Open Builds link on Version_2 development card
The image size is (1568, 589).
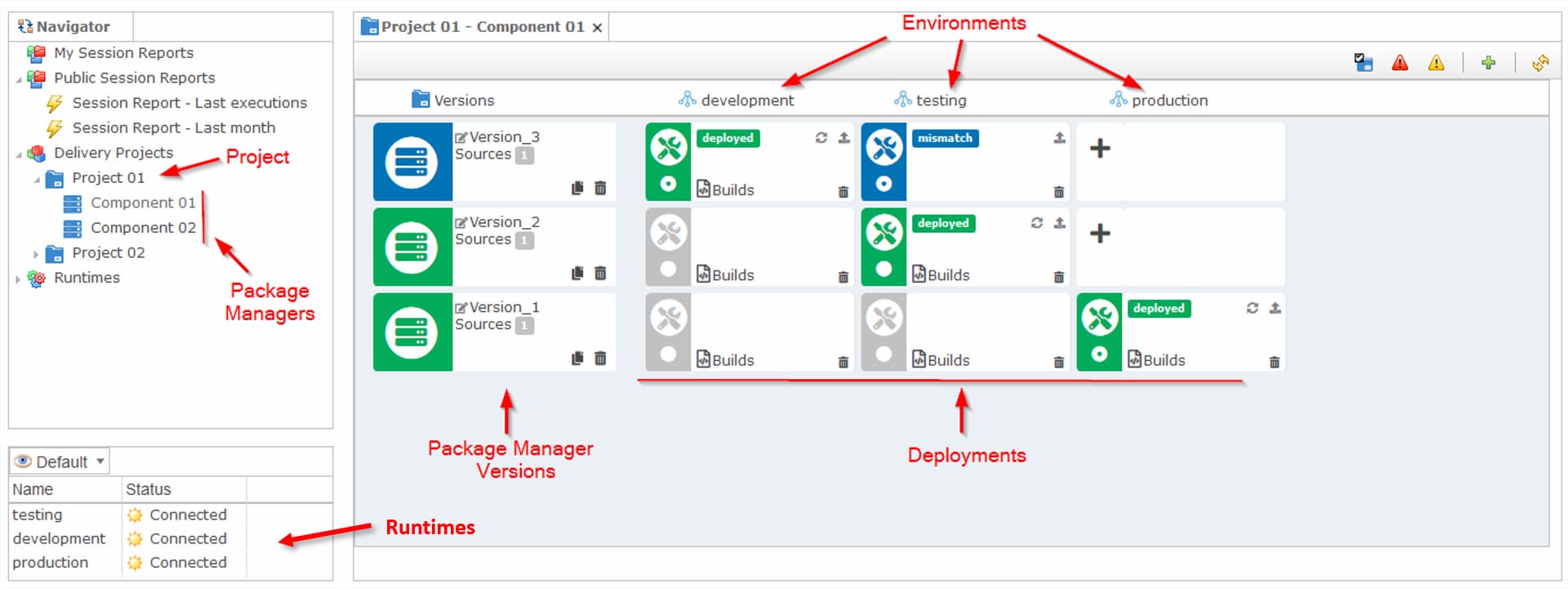click(x=725, y=274)
